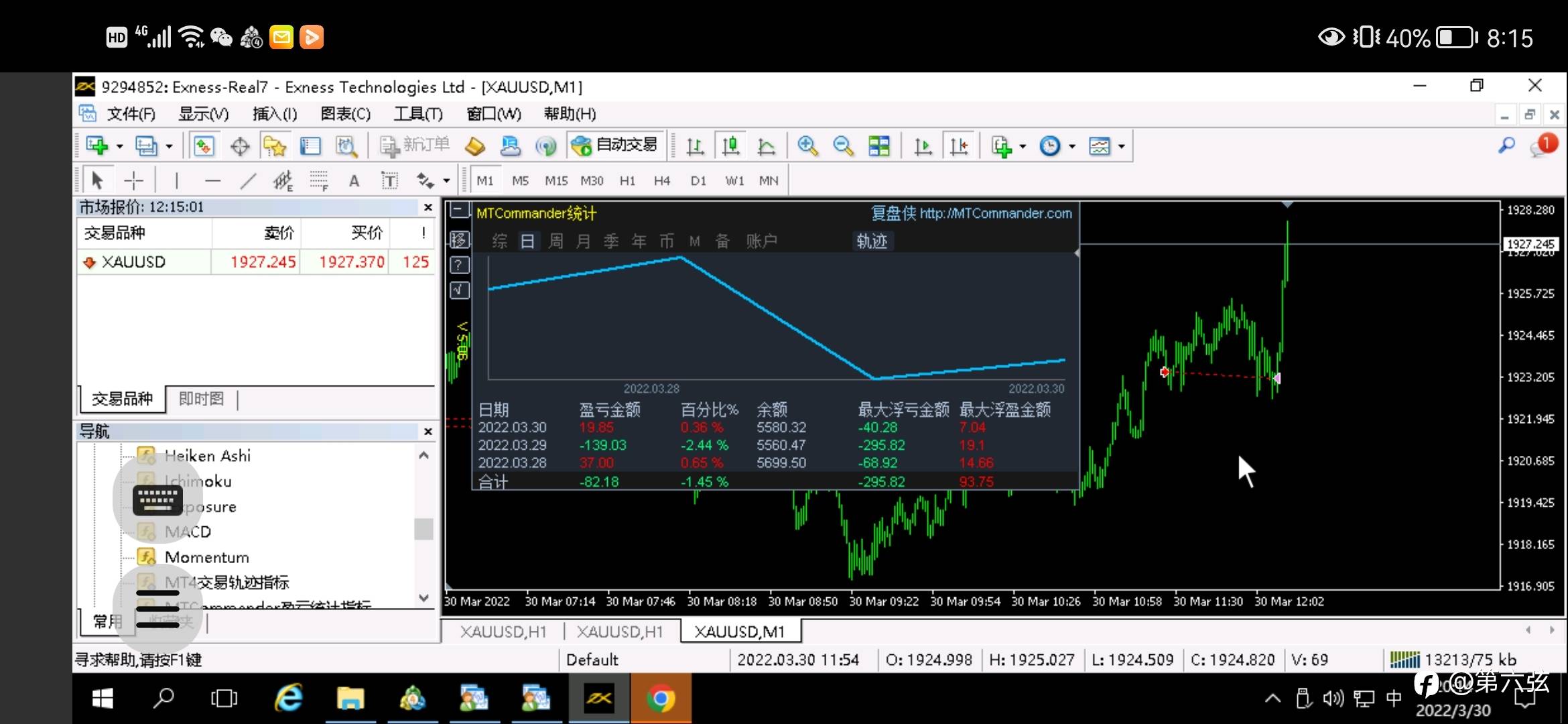This screenshot has height=724, width=1568.
Task: Pick the Fibonacci retracement drawing tool
Action: coord(318,180)
